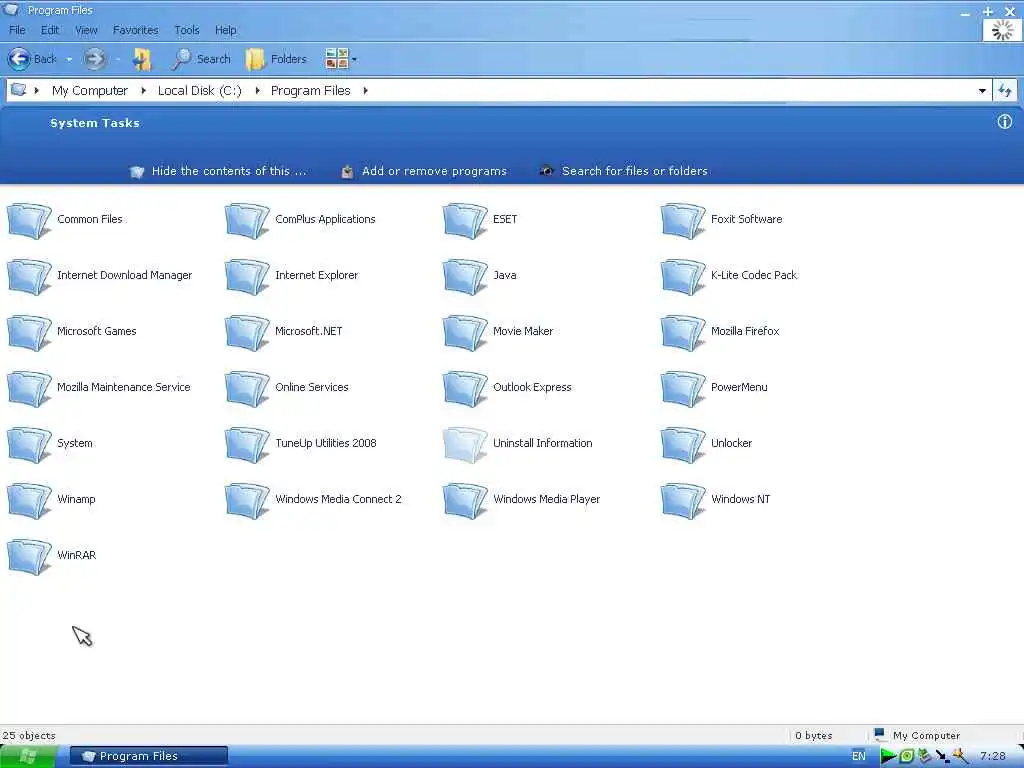Click the Winamp folder name
1024x768 pixels.
pos(76,500)
